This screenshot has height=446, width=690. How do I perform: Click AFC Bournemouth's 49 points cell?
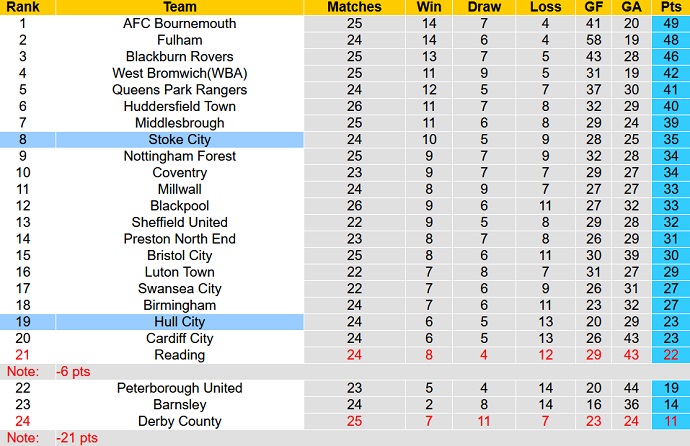tap(669, 23)
